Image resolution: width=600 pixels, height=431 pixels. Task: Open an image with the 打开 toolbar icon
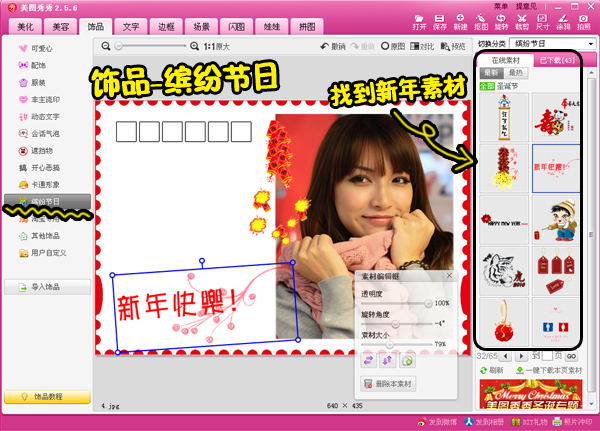click(x=419, y=22)
